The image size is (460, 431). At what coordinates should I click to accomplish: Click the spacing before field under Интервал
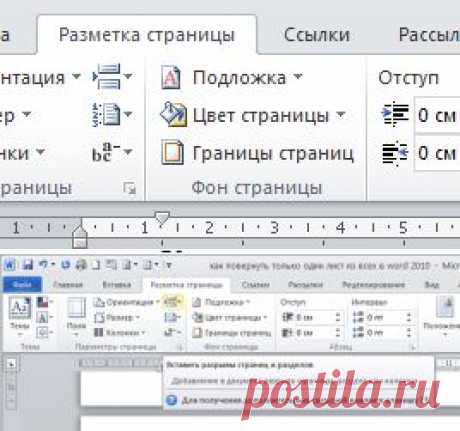tap(384, 317)
